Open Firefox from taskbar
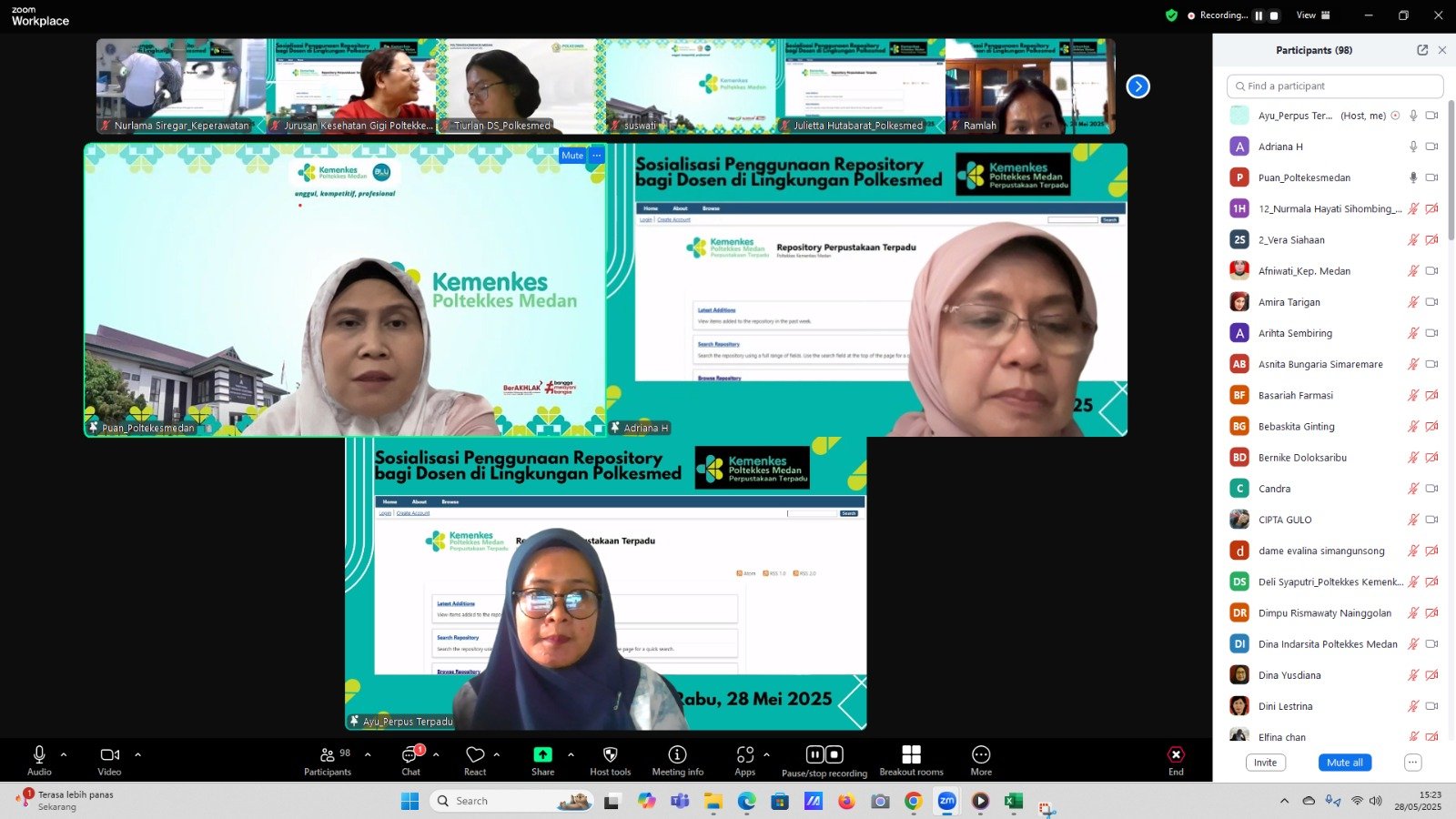Image resolution: width=1456 pixels, height=819 pixels. click(x=846, y=801)
